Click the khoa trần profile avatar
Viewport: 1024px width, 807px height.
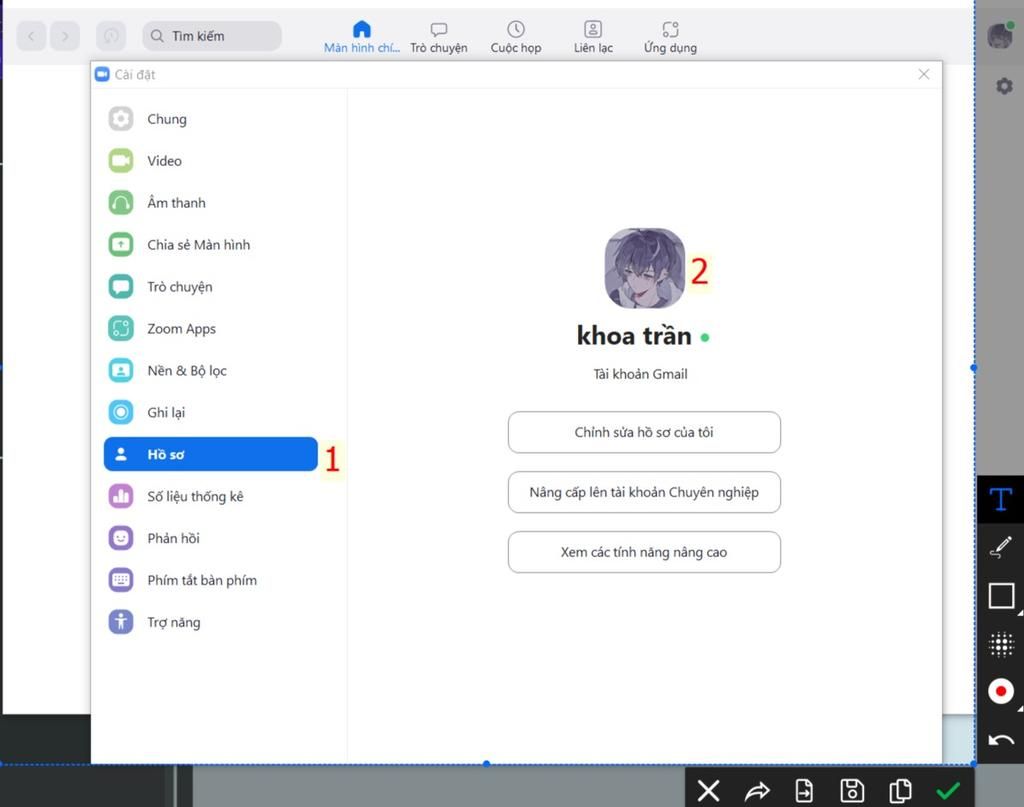tap(645, 268)
